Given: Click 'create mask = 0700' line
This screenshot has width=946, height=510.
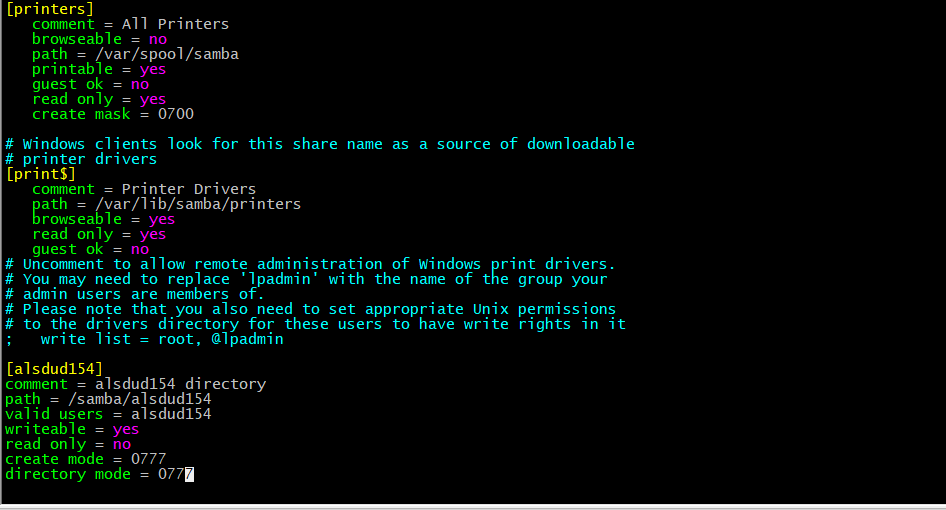Looking at the screenshot, I should point(113,114).
